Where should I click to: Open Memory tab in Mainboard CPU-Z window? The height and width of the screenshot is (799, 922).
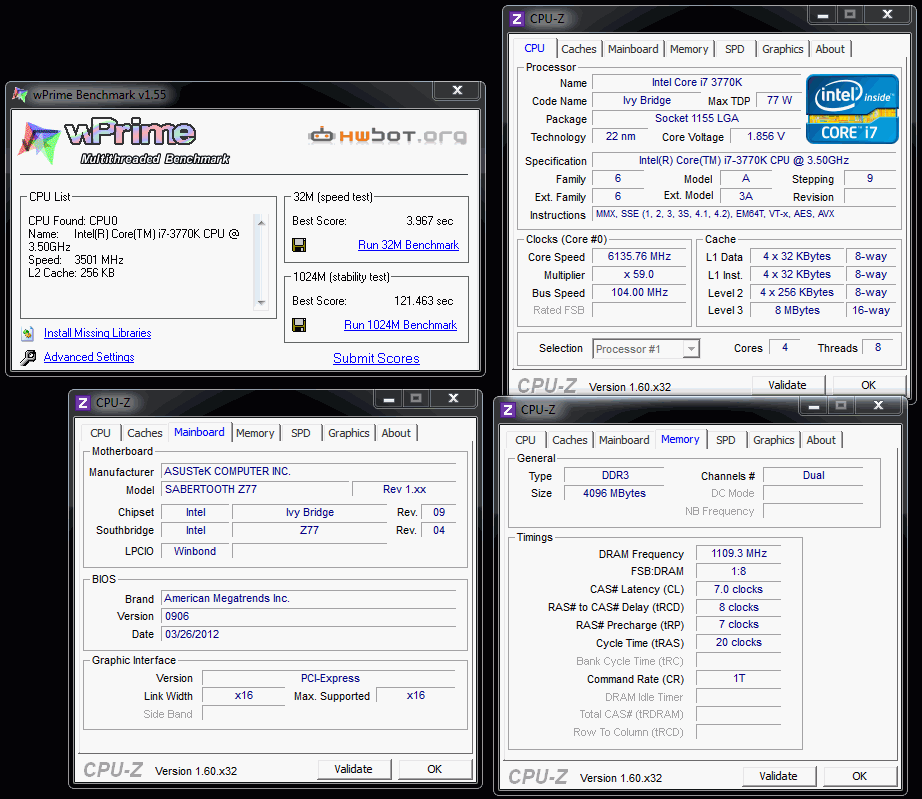point(255,433)
